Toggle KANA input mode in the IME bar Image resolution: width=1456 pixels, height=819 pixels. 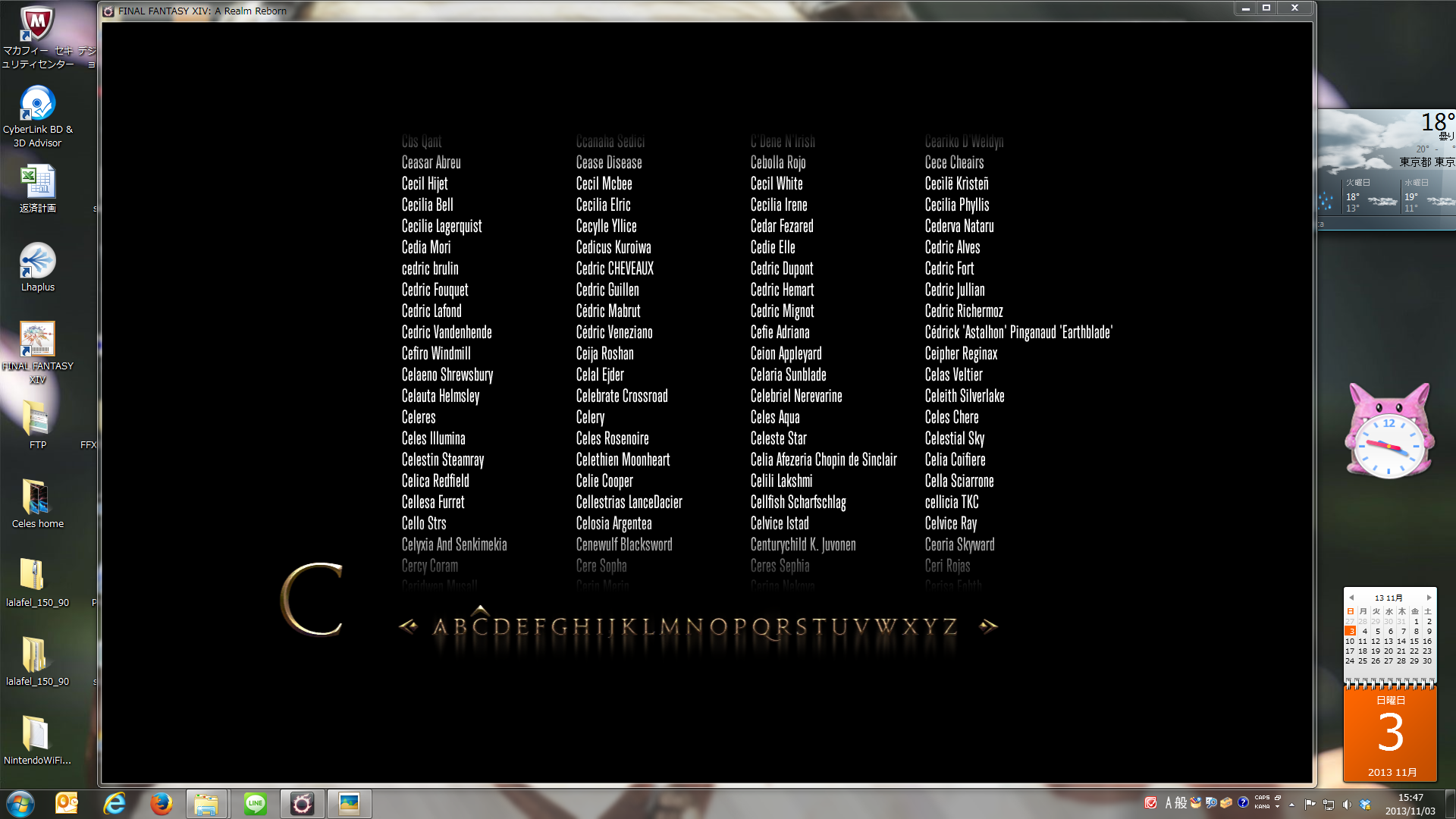1262,807
